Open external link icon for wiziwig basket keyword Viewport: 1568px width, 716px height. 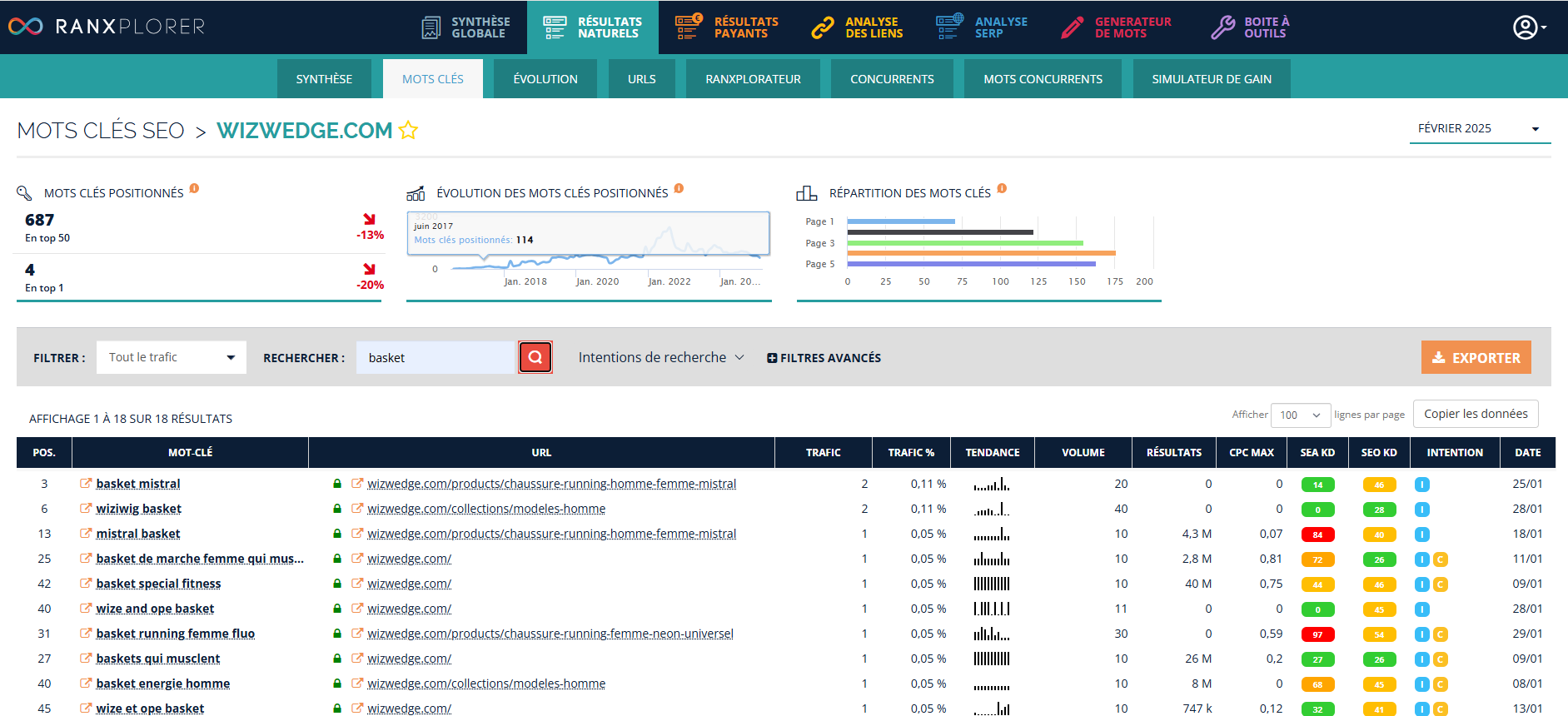pyautogui.click(x=86, y=508)
